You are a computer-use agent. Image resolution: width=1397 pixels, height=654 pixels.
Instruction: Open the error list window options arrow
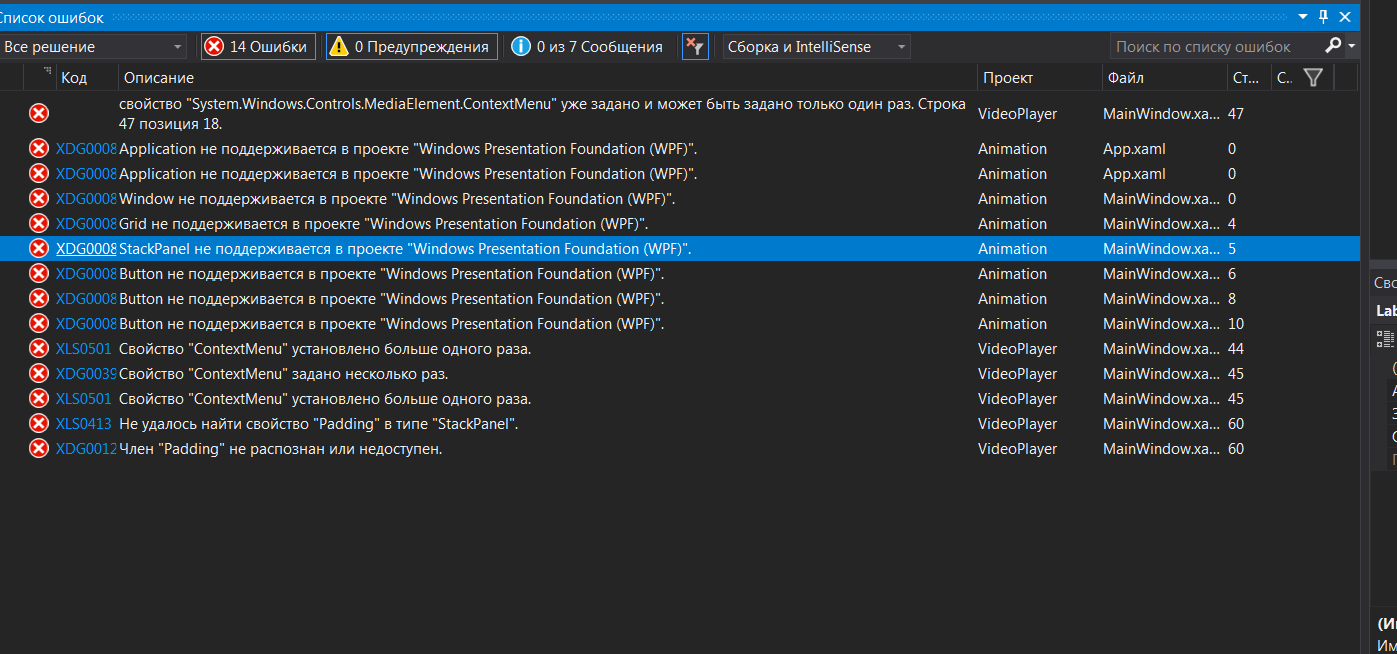click(1303, 16)
